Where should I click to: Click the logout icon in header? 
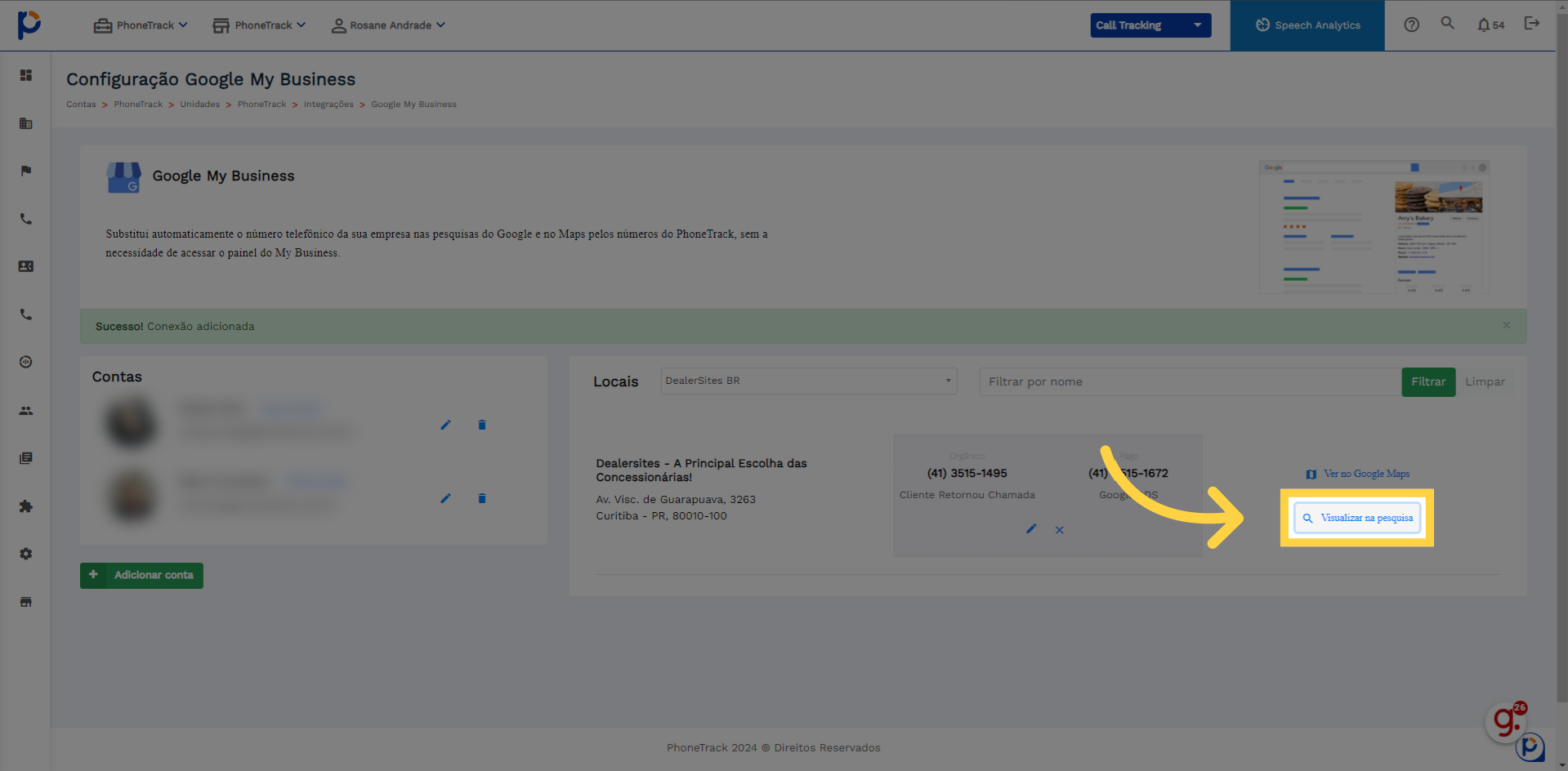[x=1532, y=23]
